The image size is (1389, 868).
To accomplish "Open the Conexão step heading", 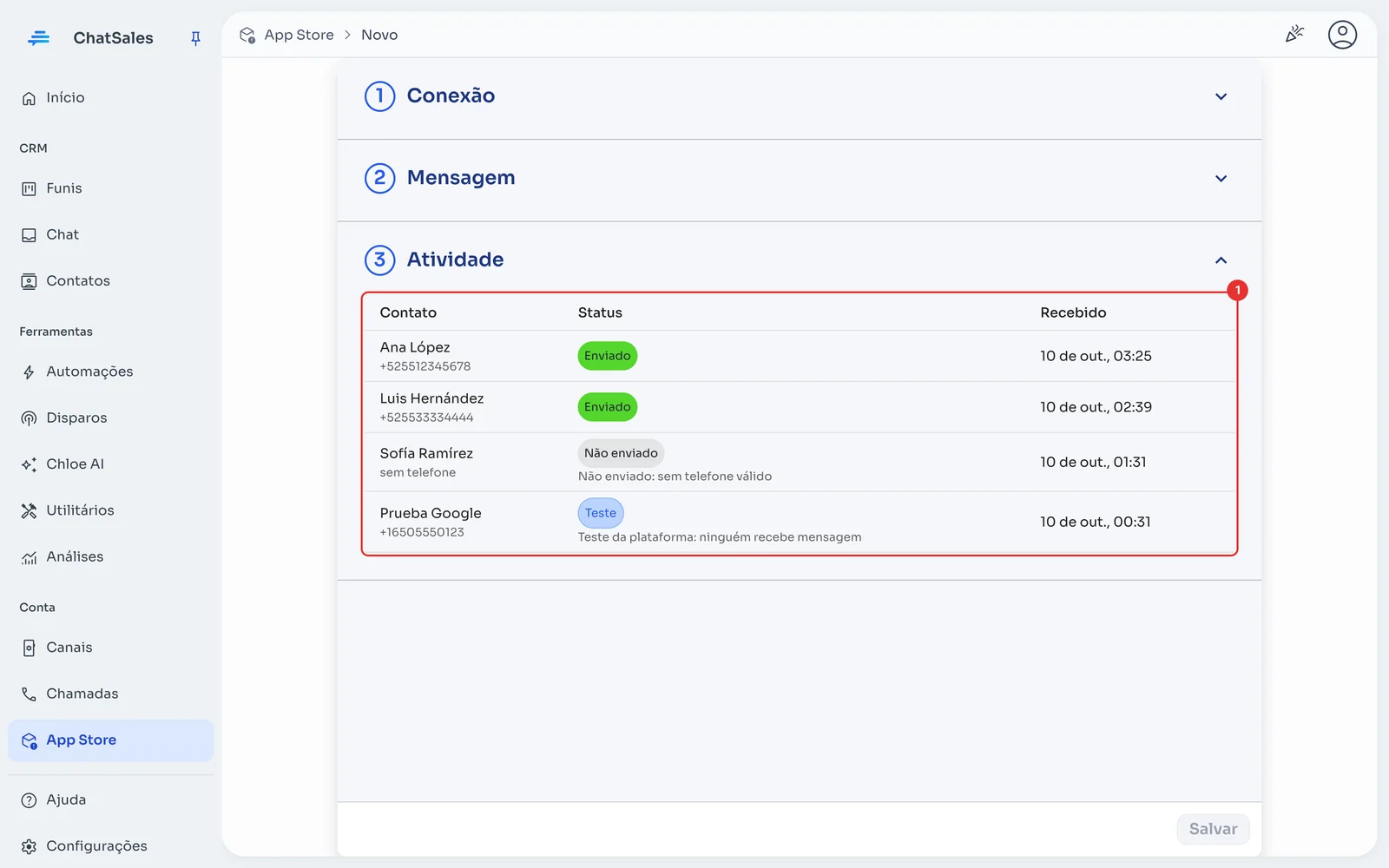I will 451,95.
